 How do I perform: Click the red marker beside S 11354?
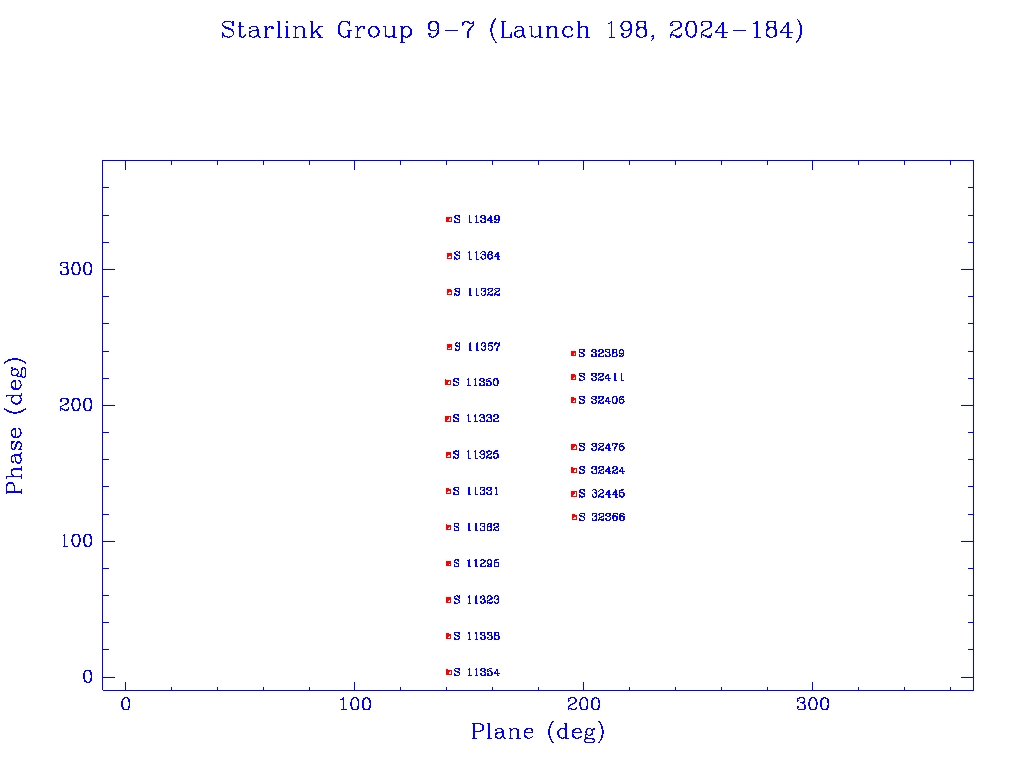[x=449, y=672]
